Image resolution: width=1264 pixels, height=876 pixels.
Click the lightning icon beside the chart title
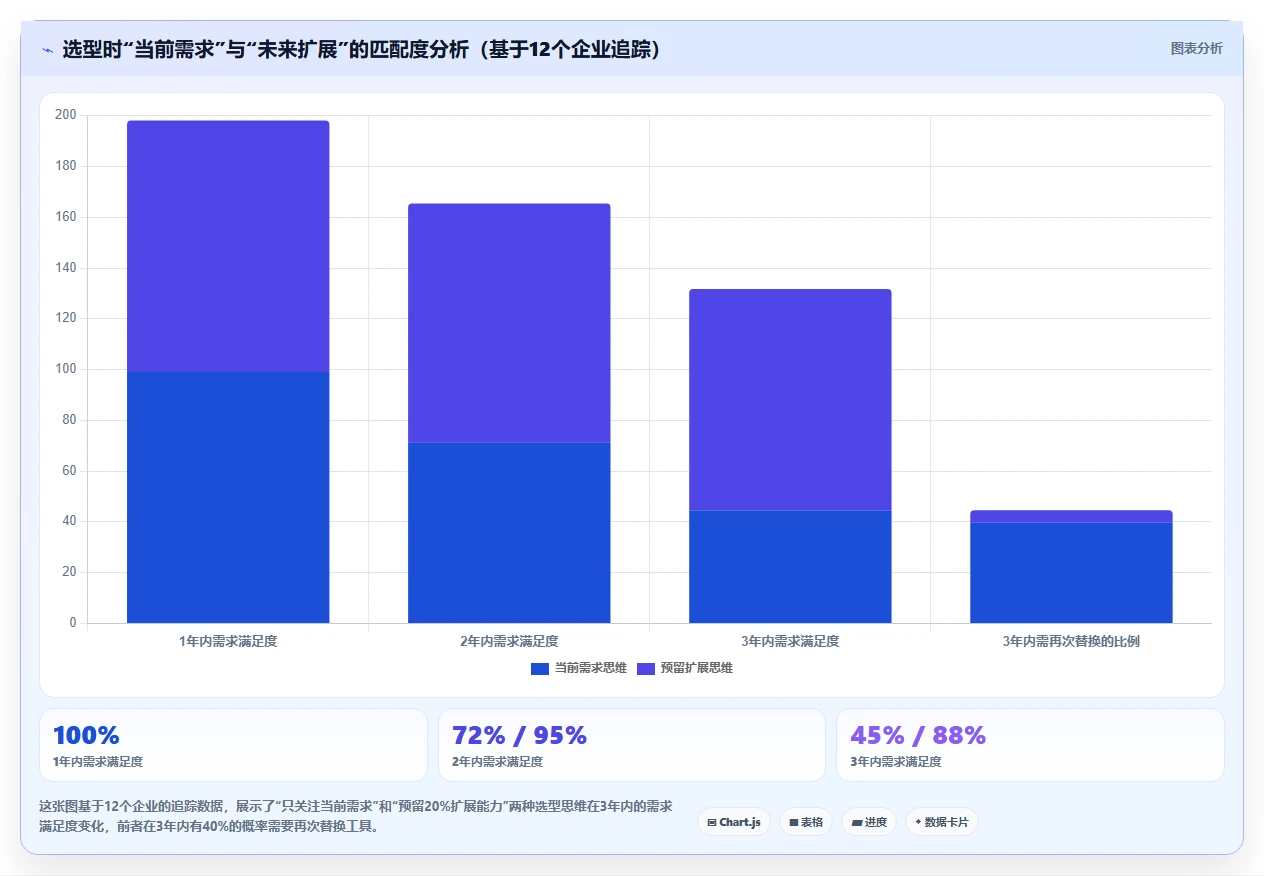point(48,49)
